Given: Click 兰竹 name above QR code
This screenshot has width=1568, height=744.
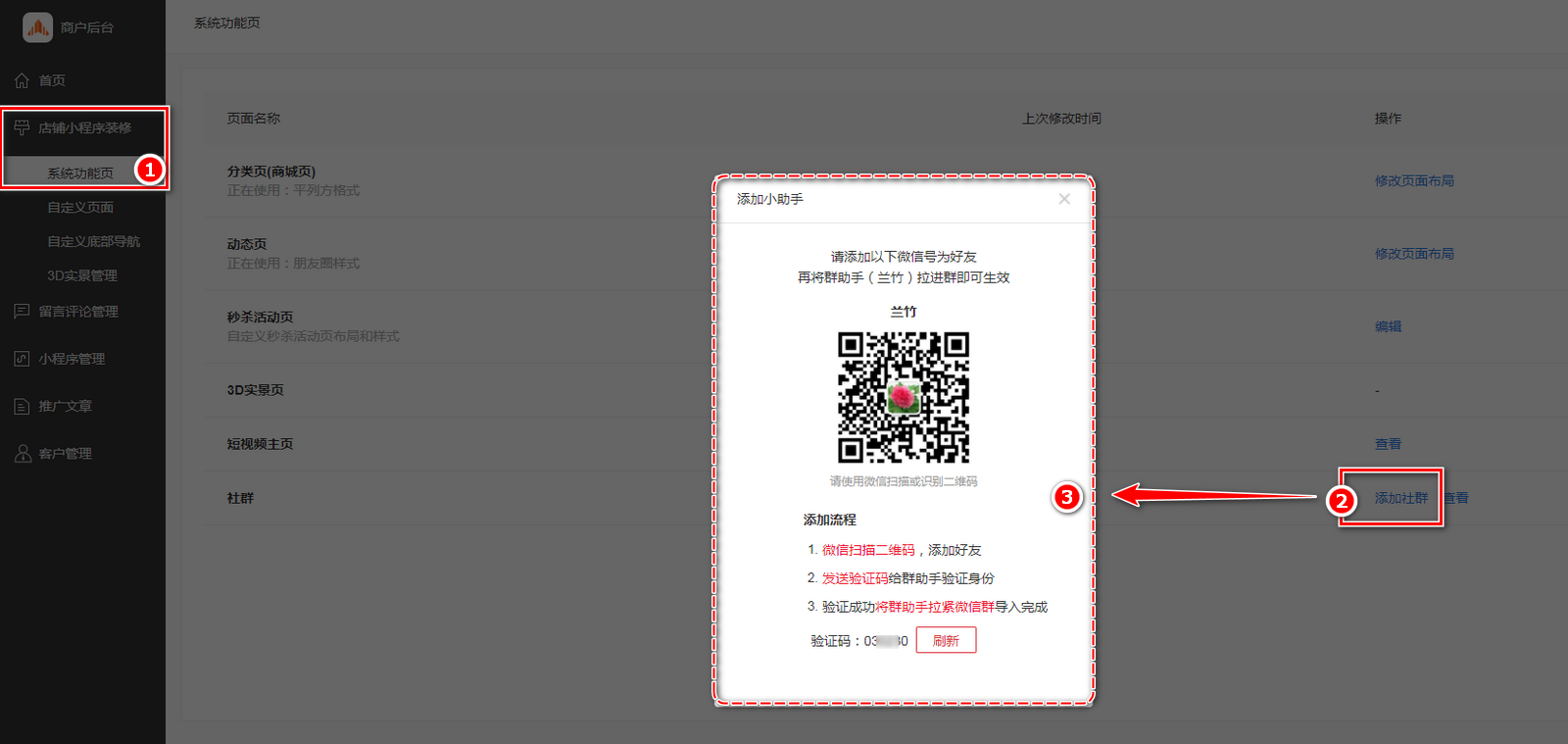Looking at the screenshot, I should pyautogui.click(x=904, y=312).
